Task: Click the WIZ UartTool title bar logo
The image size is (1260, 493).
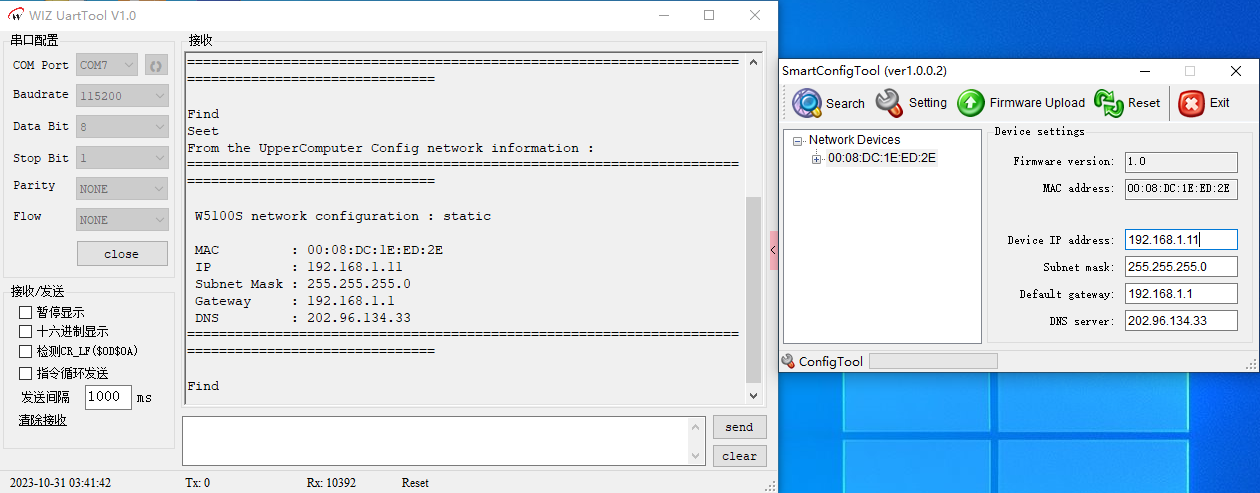Action: tap(15, 15)
